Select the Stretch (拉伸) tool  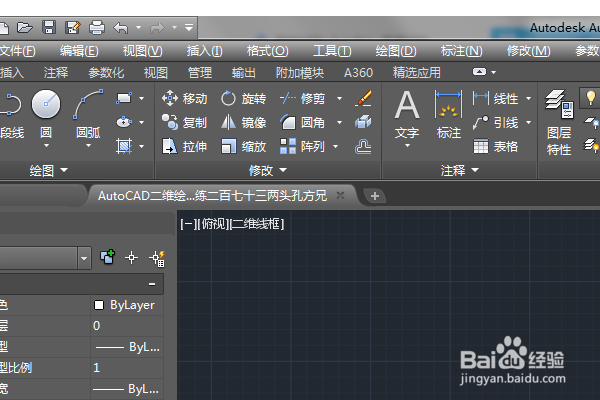(x=184, y=146)
